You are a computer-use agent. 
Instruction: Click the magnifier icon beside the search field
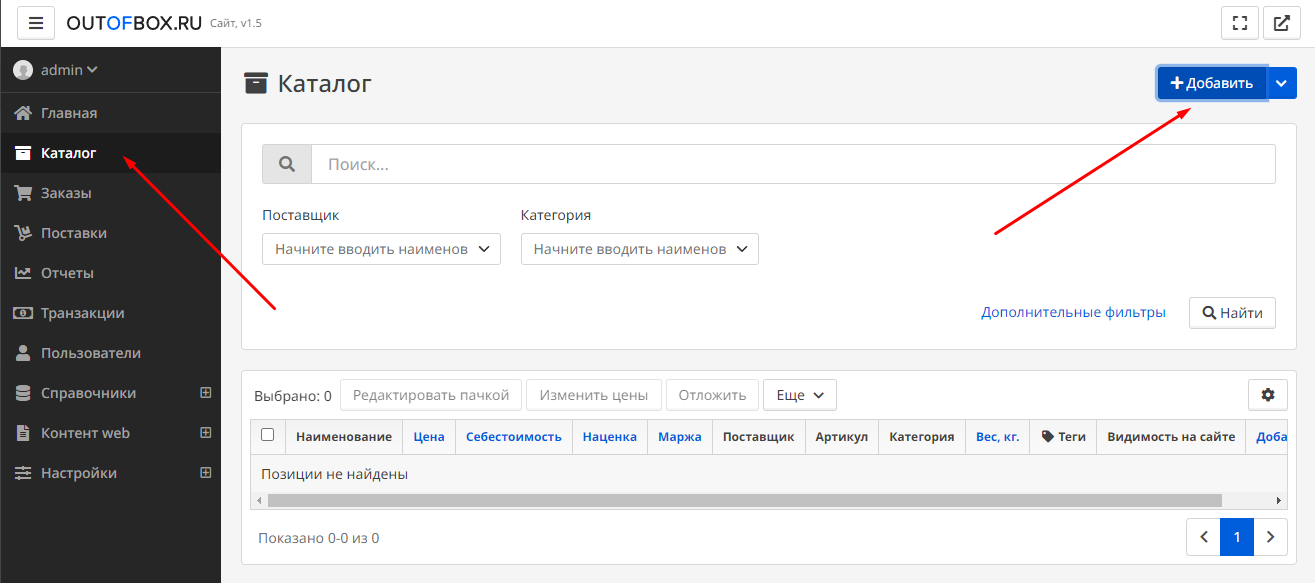coord(287,164)
